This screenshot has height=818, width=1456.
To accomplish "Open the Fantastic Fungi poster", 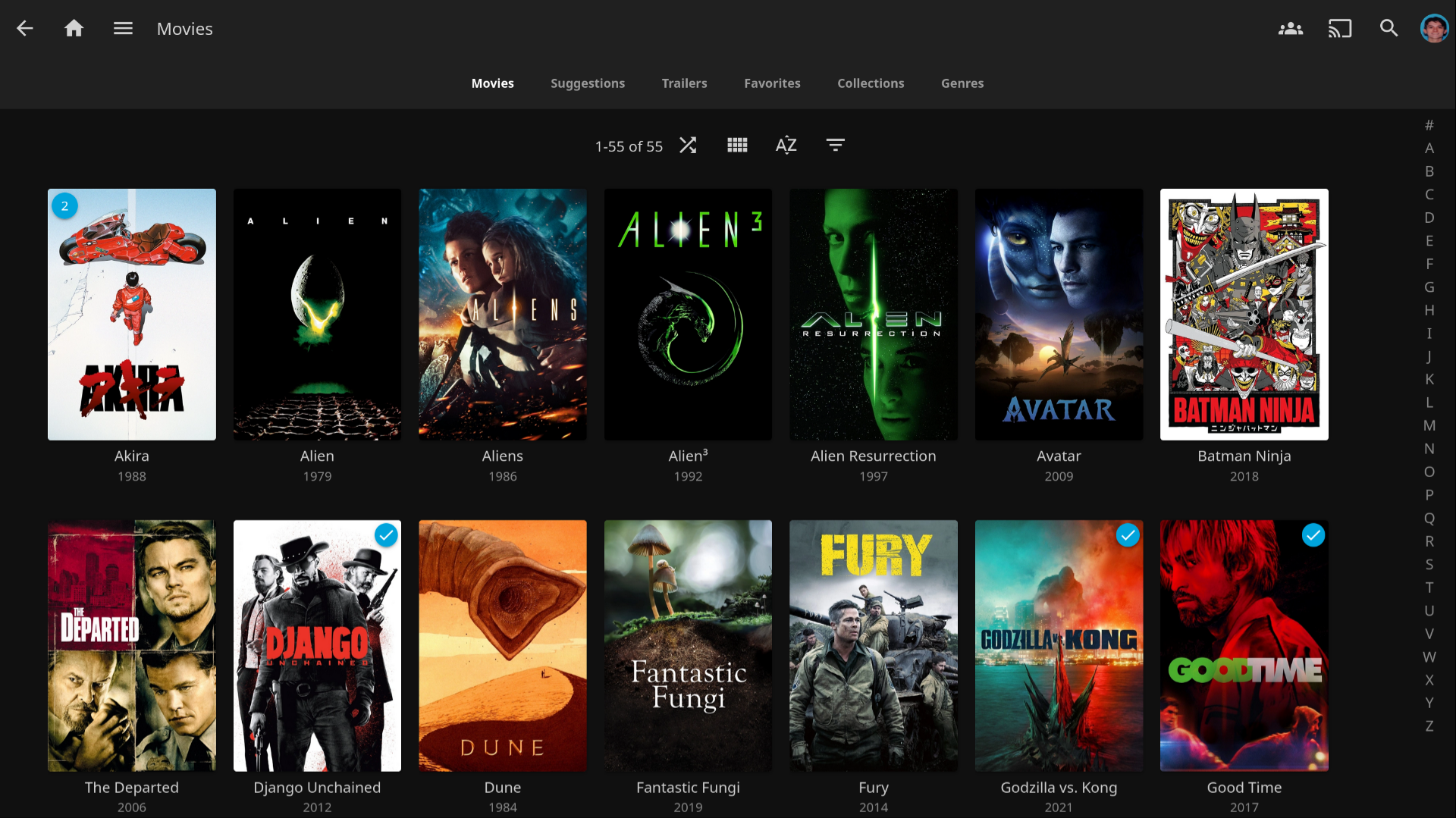I will tap(688, 646).
